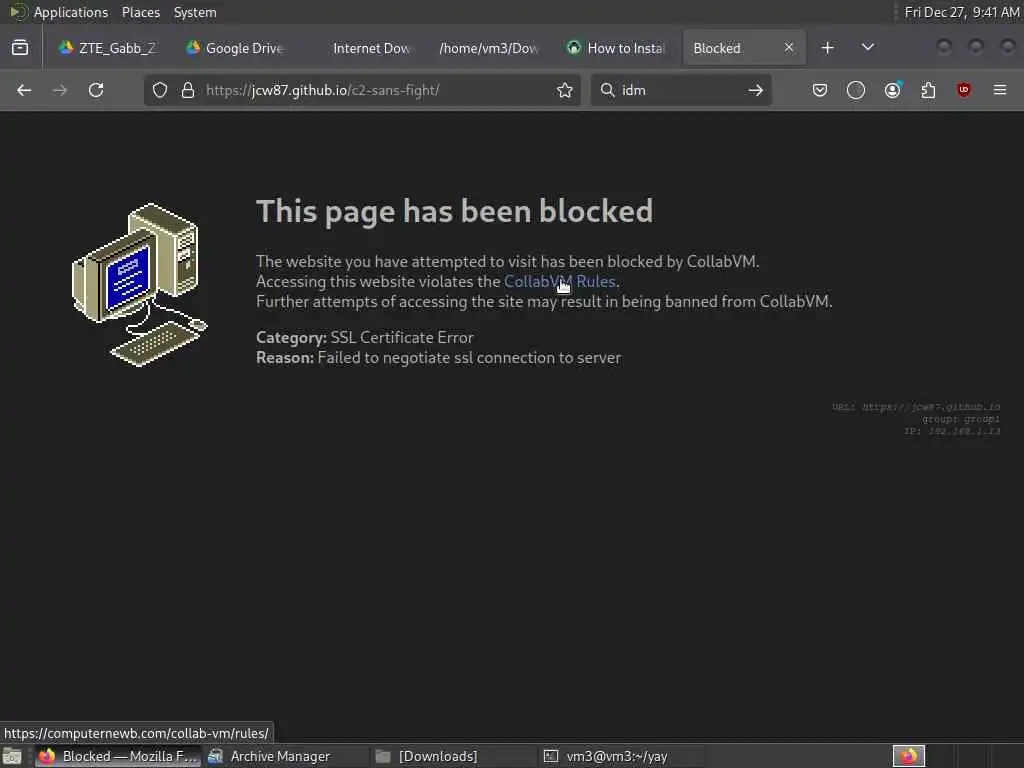Select Blocked — Mozilla Firefox taskbar item
1024x768 pixels.
click(118, 756)
